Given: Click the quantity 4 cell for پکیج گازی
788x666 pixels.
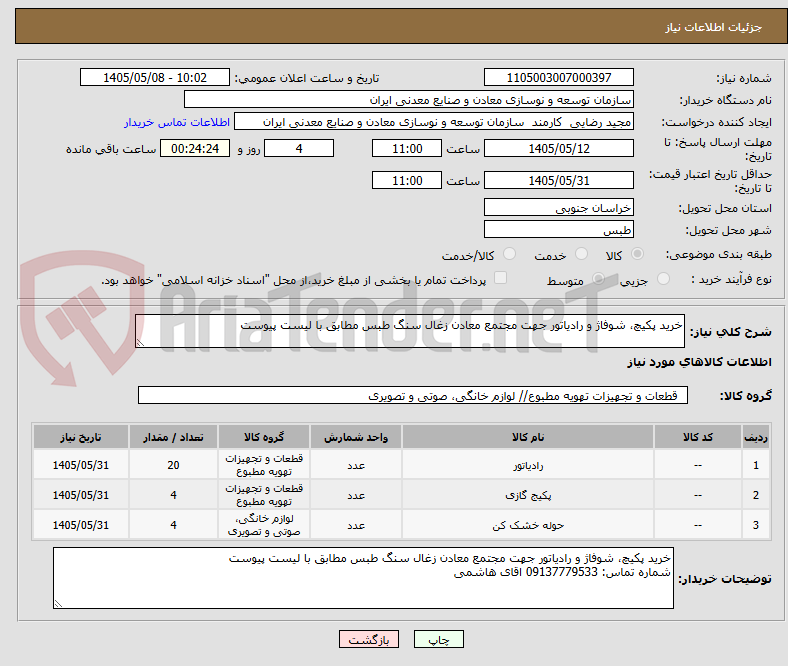Looking at the screenshot, I should (x=173, y=495).
